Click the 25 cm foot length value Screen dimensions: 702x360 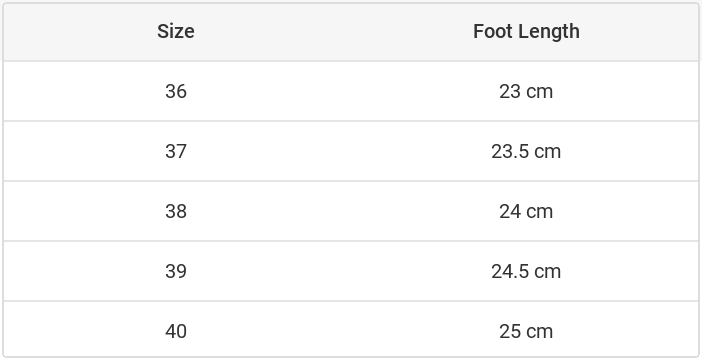click(x=526, y=331)
